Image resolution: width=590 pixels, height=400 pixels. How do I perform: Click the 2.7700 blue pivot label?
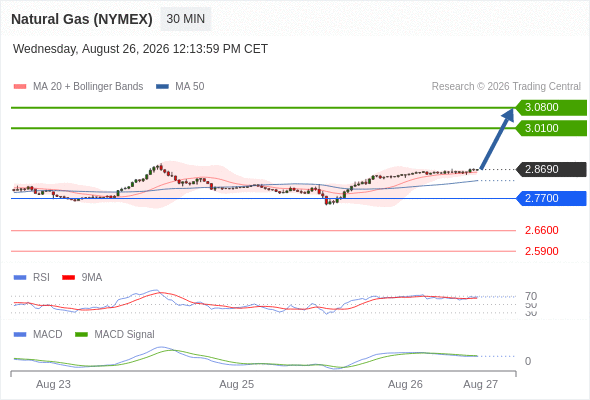click(x=551, y=198)
